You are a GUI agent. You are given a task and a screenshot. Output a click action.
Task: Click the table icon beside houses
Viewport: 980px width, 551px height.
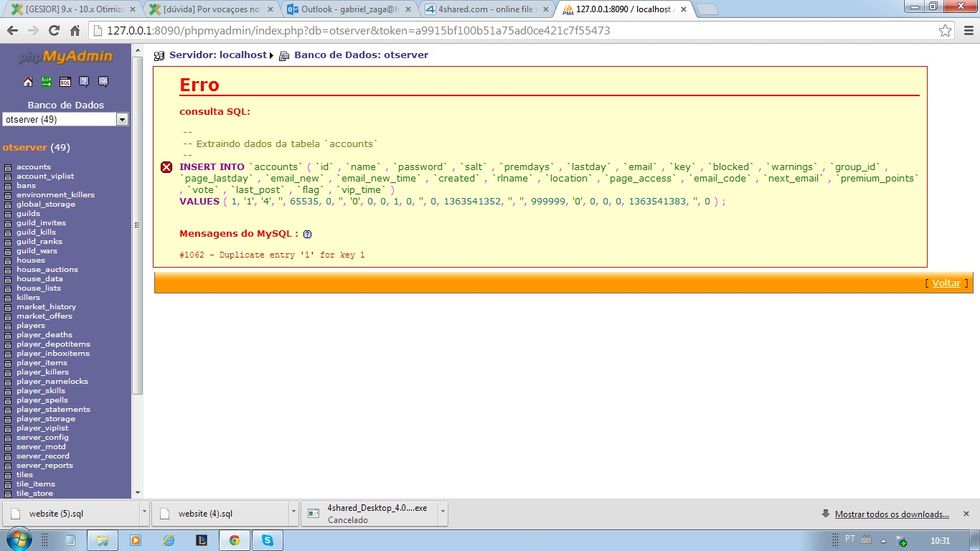(8, 261)
